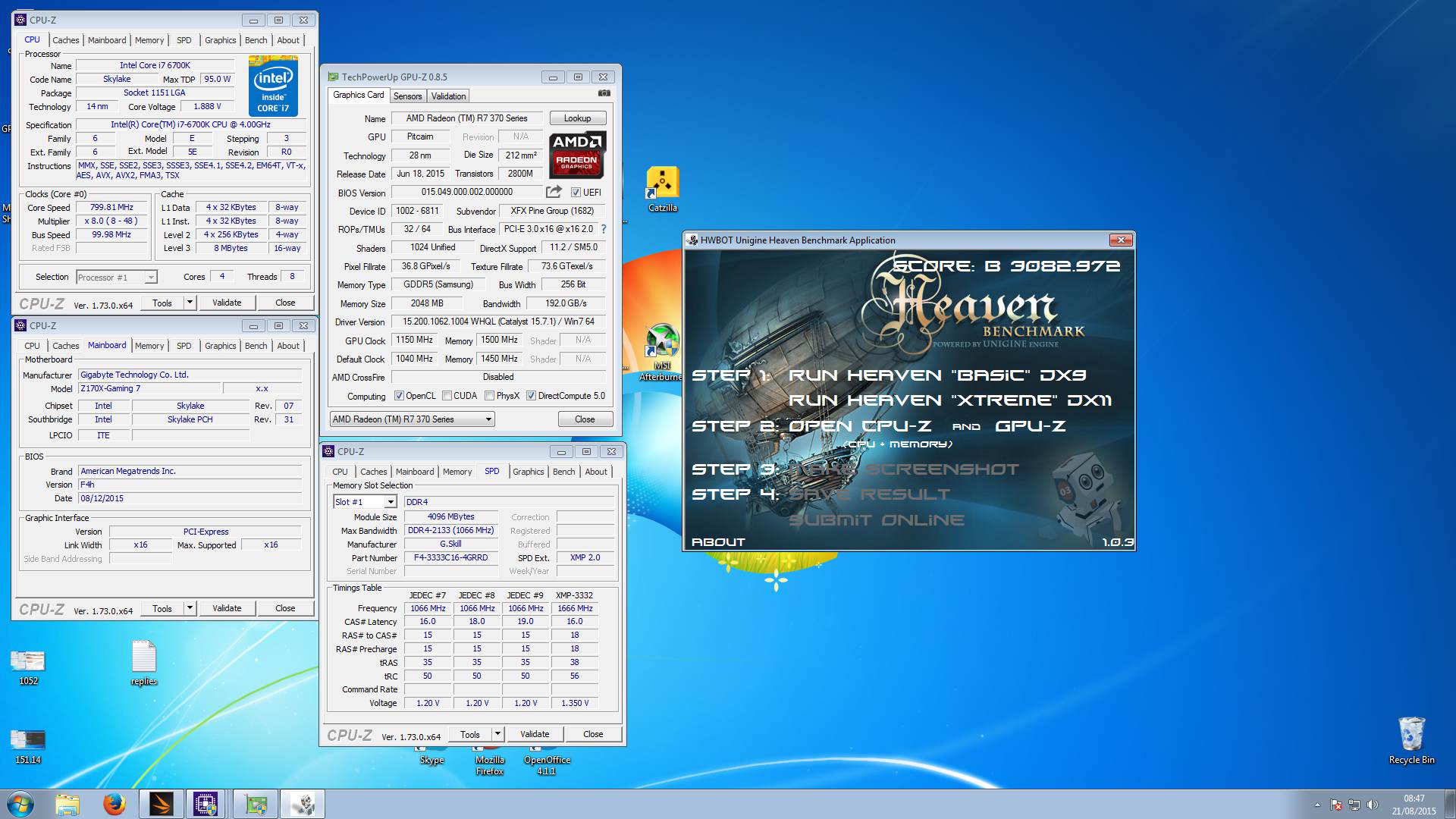Click the Close button in GPU-Z

click(x=585, y=419)
